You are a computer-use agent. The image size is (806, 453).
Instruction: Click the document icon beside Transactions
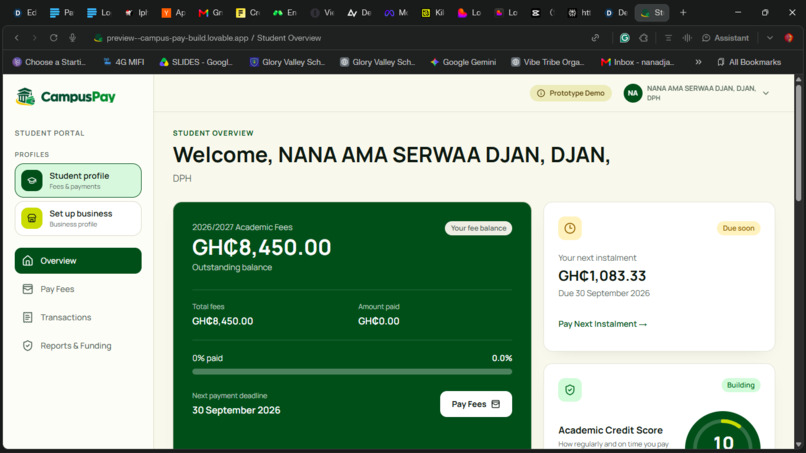click(x=28, y=317)
